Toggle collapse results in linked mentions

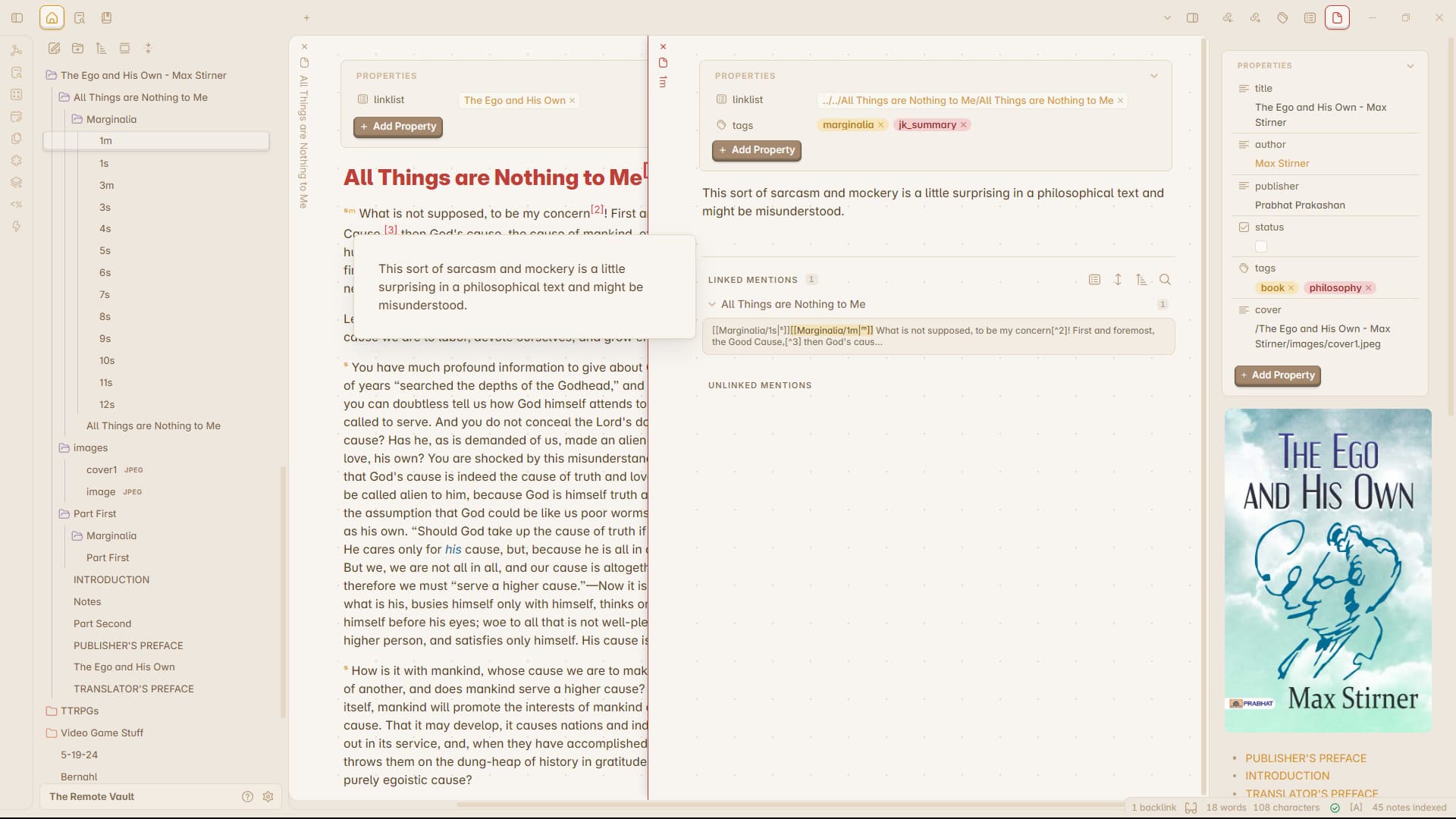(x=1094, y=280)
